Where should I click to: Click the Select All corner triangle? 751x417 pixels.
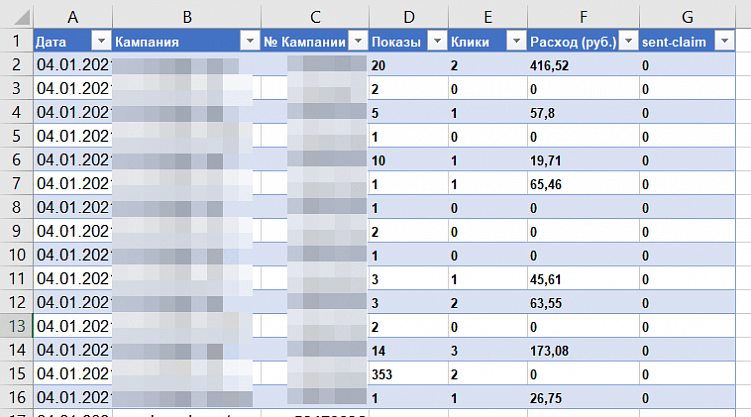point(22,18)
